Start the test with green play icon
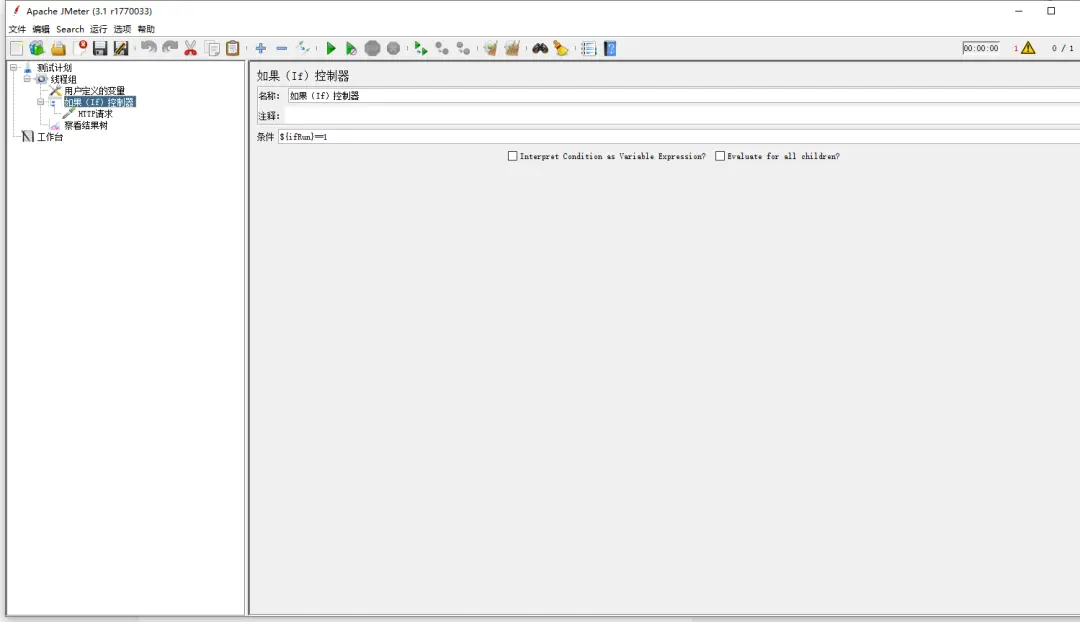This screenshot has height=622, width=1080. (x=331, y=48)
